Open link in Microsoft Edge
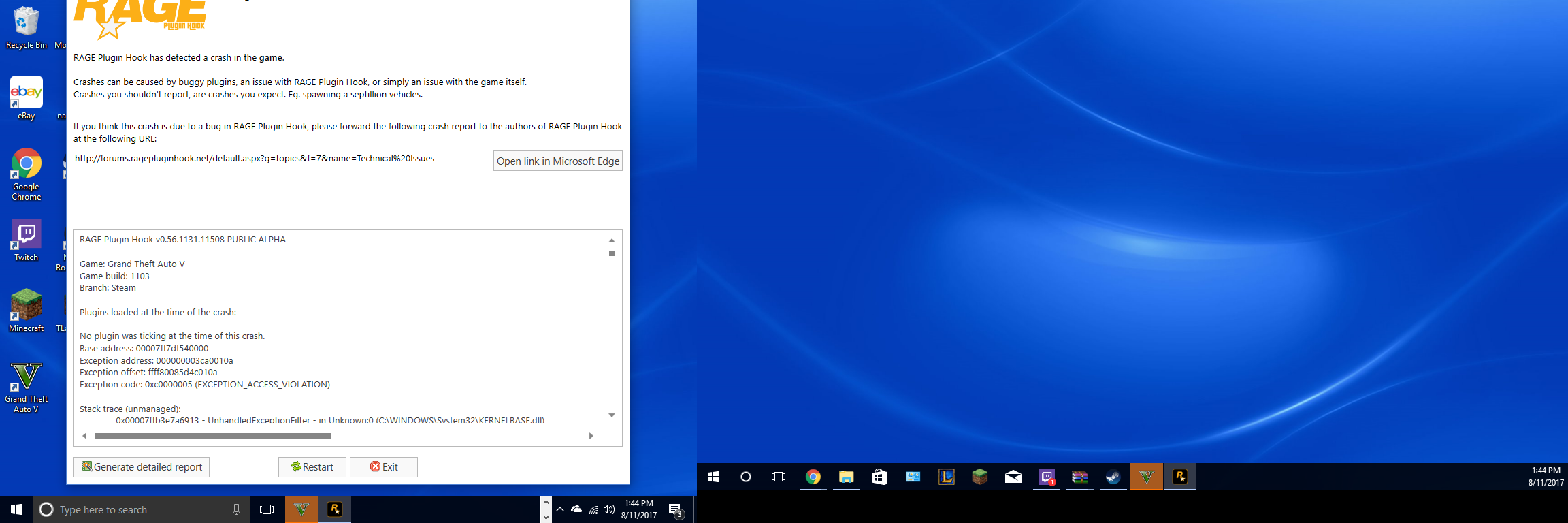1568x523 pixels. (557, 161)
